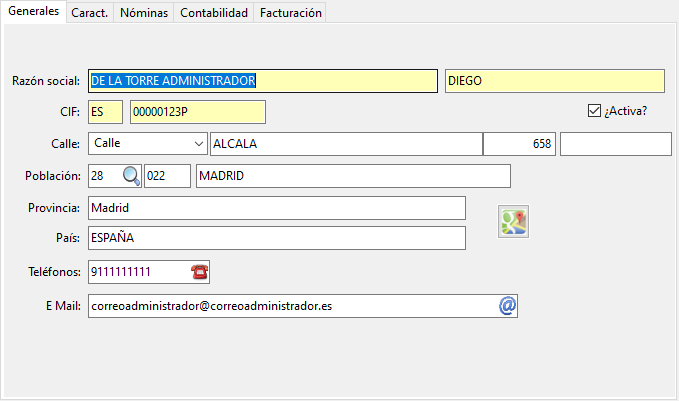This screenshot has height=401, width=679.
Task: Click the red telephone dial icon
Action: (199, 271)
